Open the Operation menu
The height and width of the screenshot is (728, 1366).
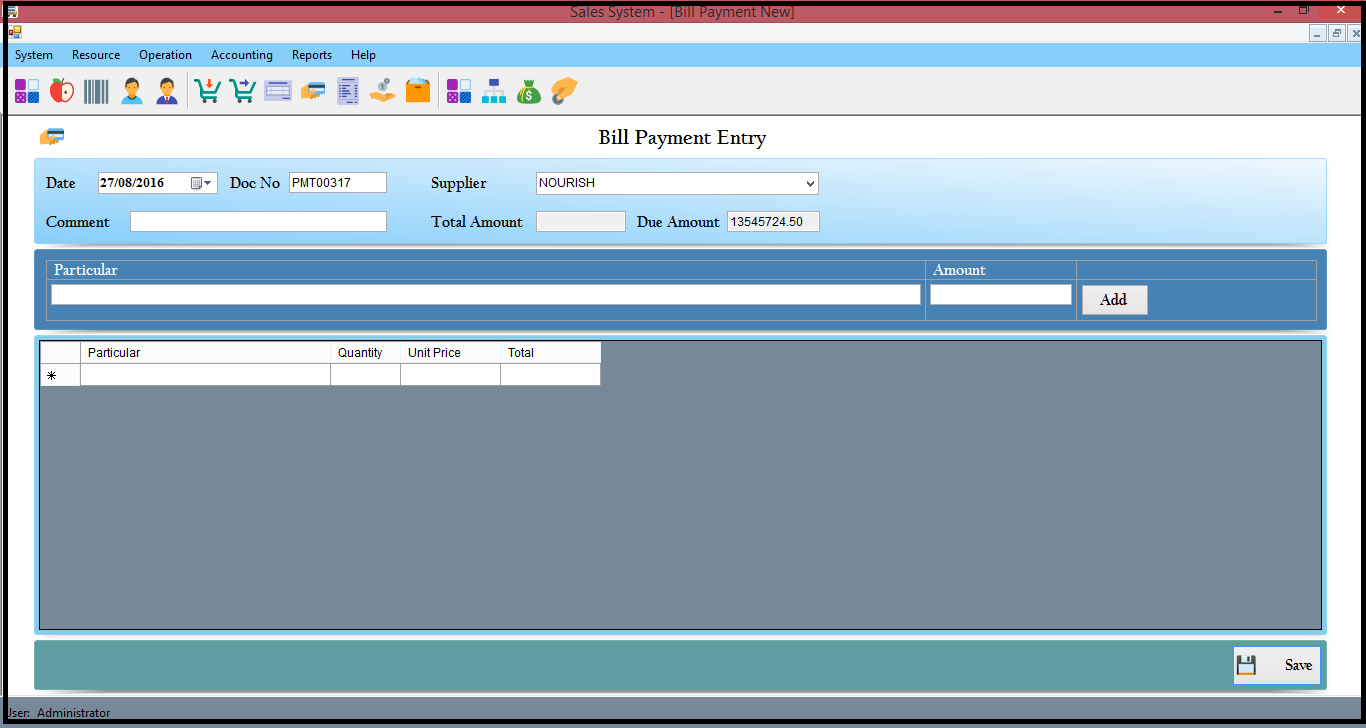tap(165, 55)
